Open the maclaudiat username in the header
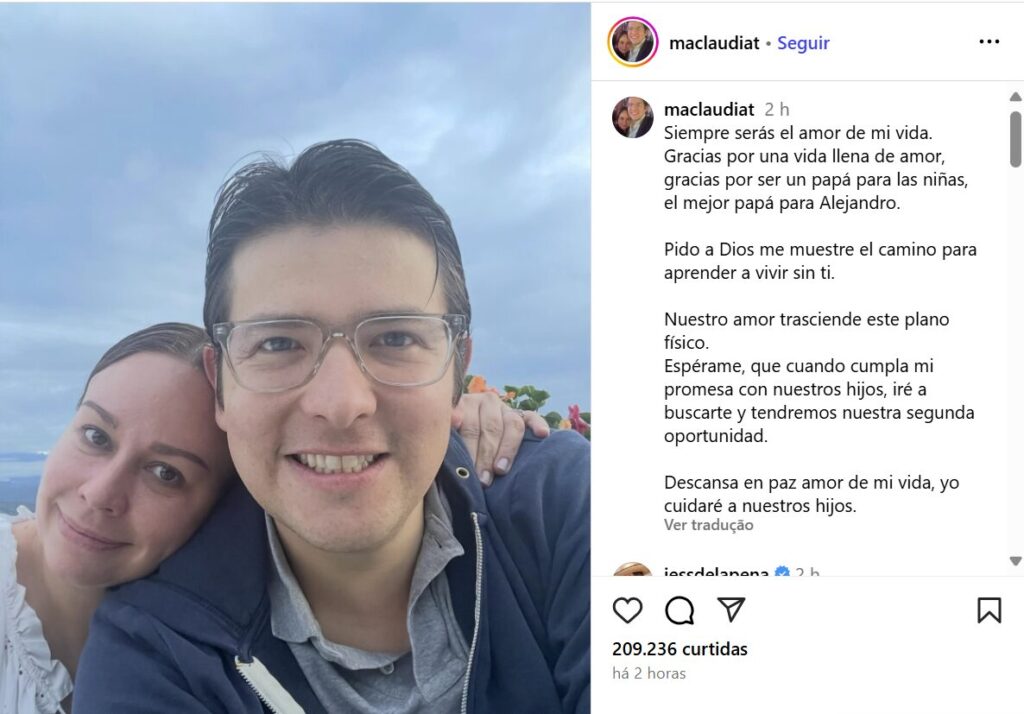Screen dimensions: 1024x714 [x=714, y=43]
